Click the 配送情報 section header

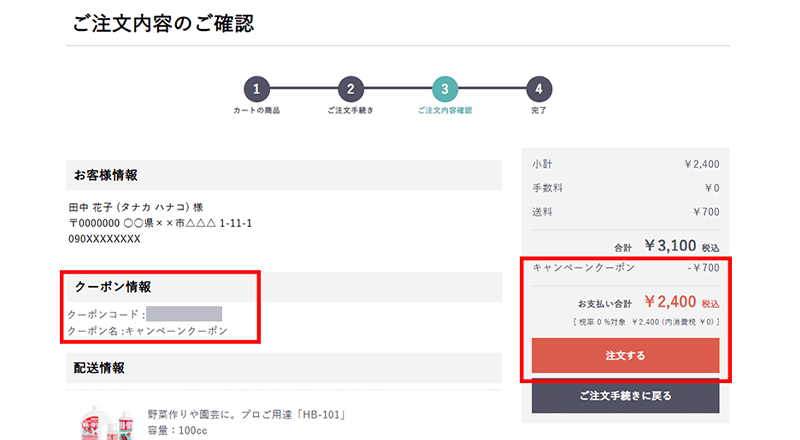click(98, 368)
